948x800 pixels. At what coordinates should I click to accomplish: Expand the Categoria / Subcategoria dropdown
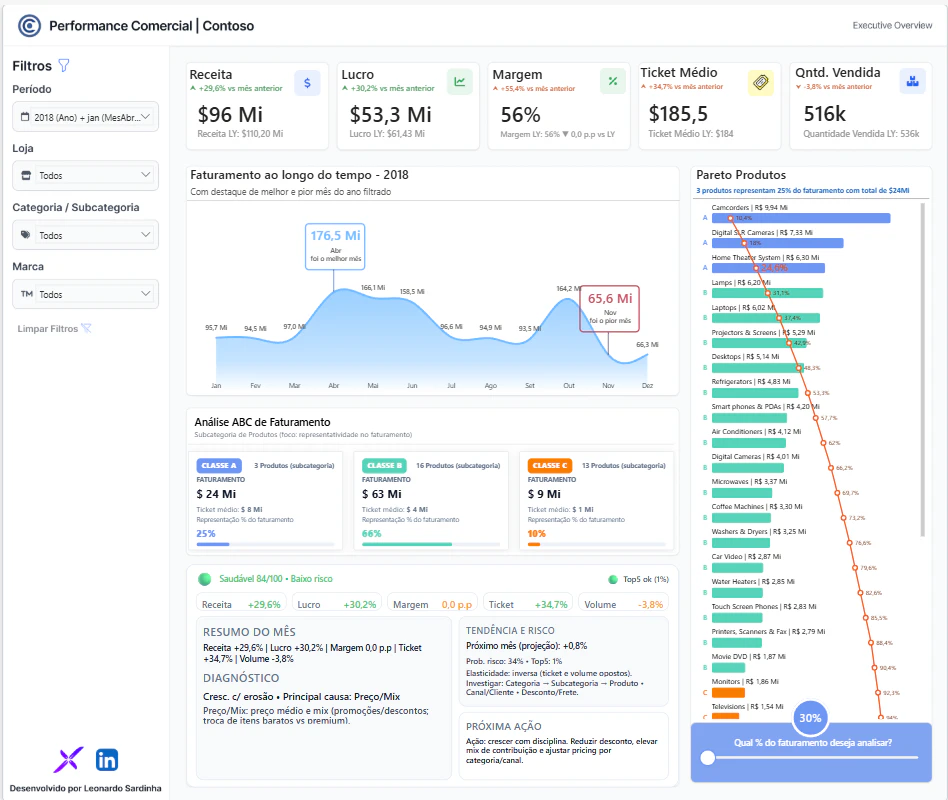pyautogui.click(x=85, y=235)
